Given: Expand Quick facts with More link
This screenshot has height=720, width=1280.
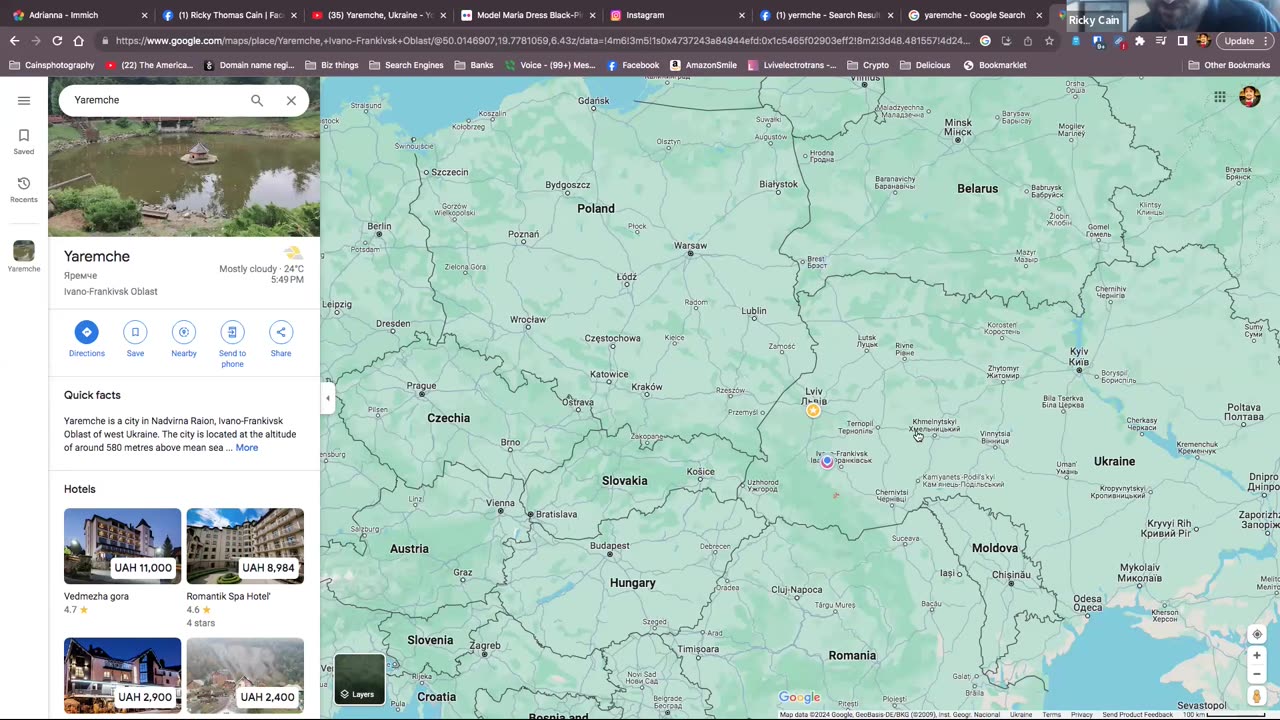Looking at the screenshot, I should click(247, 448).
